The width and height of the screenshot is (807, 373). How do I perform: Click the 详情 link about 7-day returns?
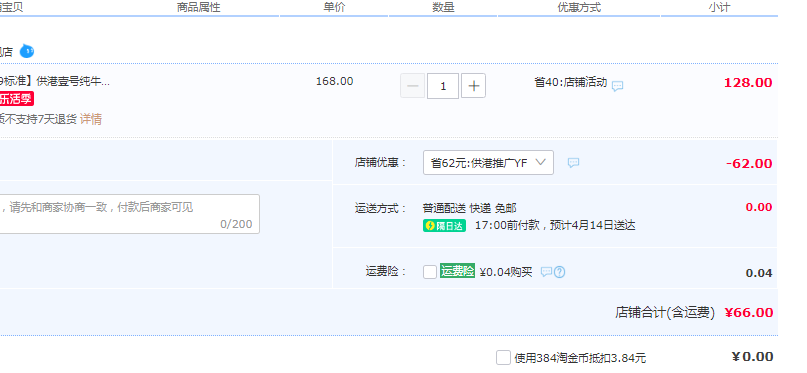(x=91, y=119)
